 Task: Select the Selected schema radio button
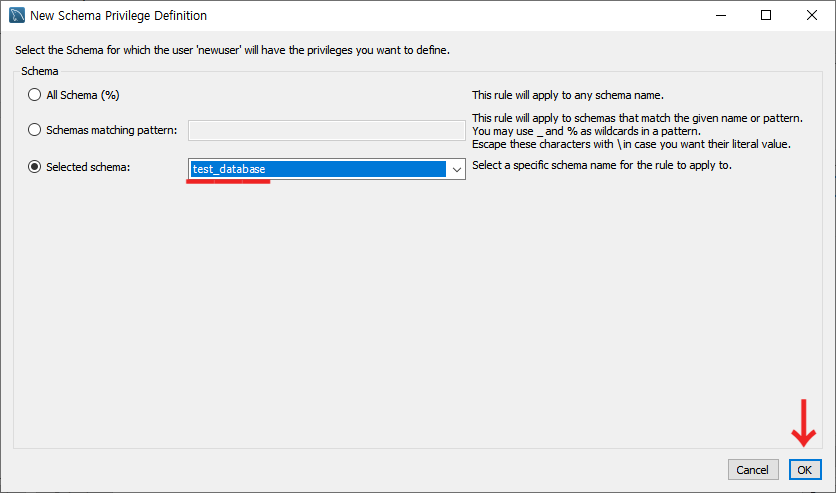pos(35,167)
